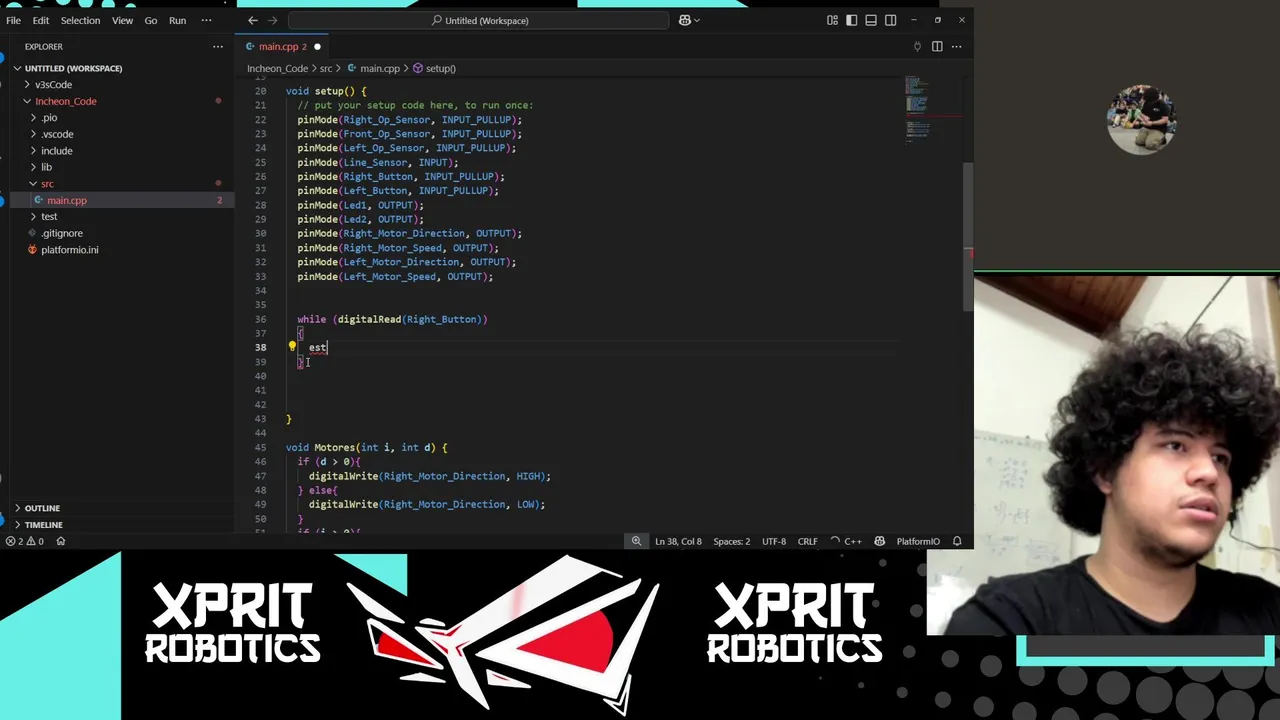
Task: Expand the include folder
Action: (56, 150)
